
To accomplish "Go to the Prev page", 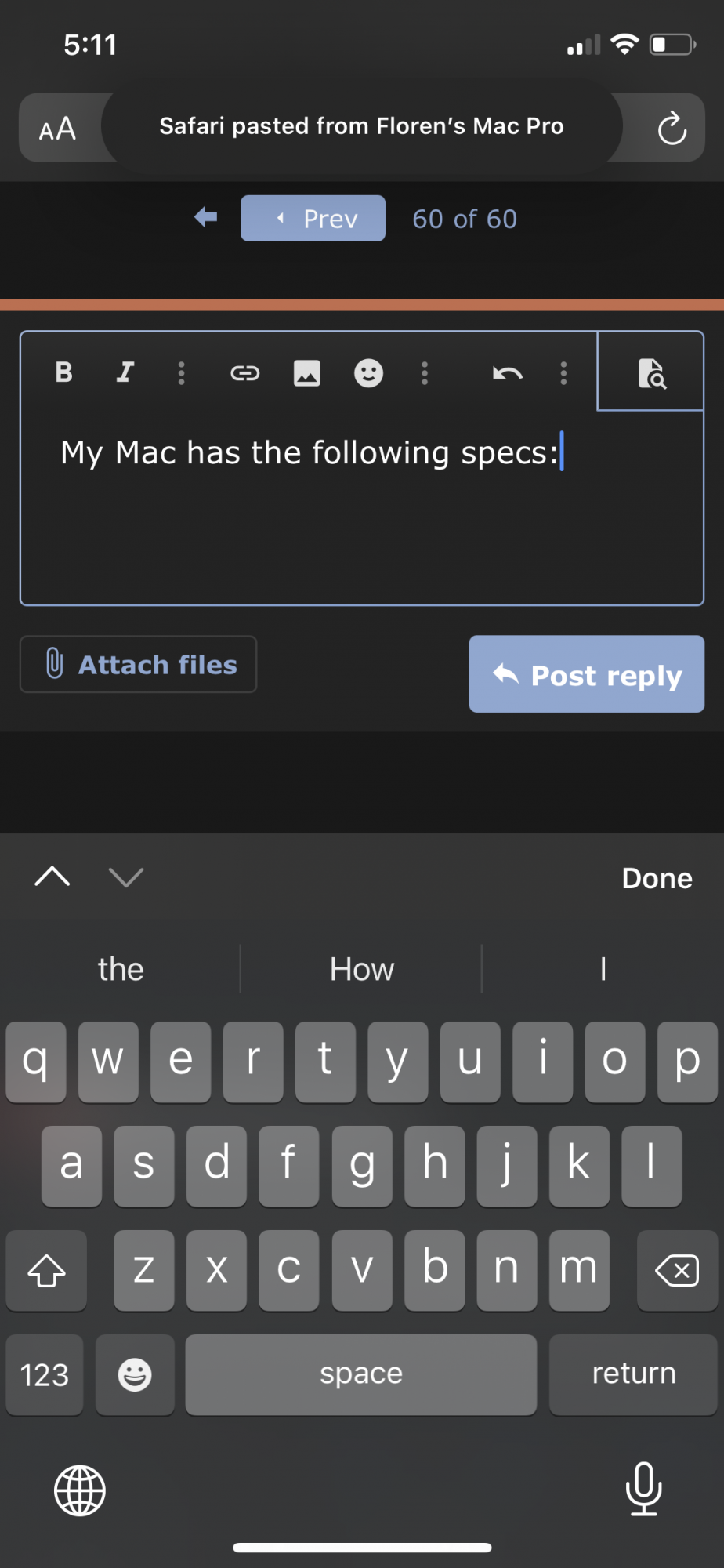I will pos(313,219).
